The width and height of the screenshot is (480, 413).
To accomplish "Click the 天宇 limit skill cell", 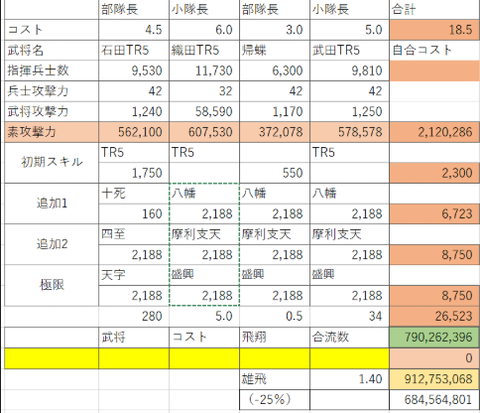I will pos(134,275).
